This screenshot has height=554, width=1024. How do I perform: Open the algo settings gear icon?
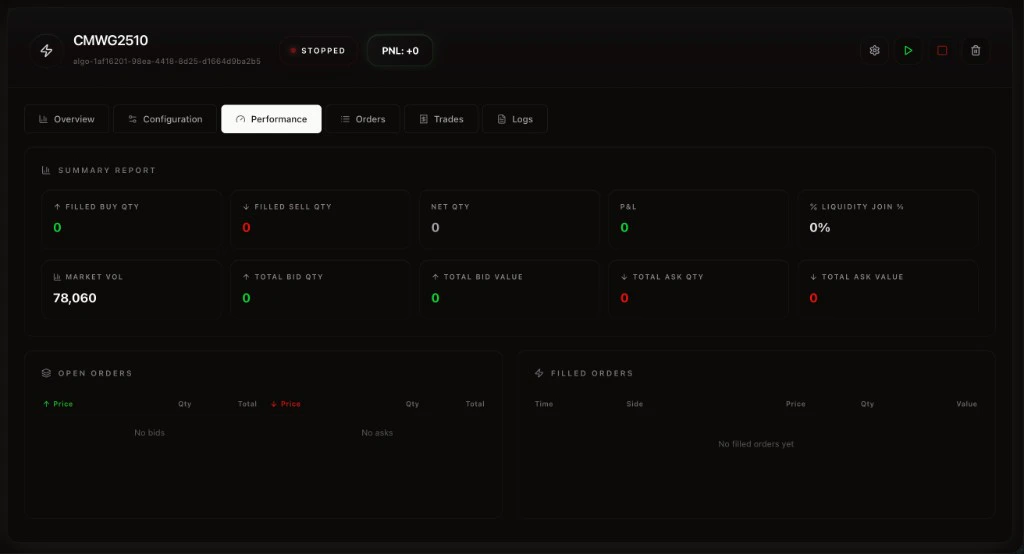point(874,50)
